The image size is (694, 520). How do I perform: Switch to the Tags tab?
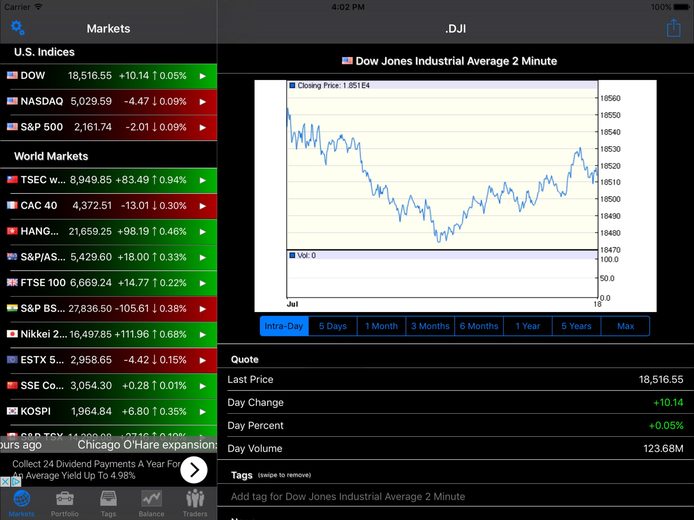(x=108, y=504)
